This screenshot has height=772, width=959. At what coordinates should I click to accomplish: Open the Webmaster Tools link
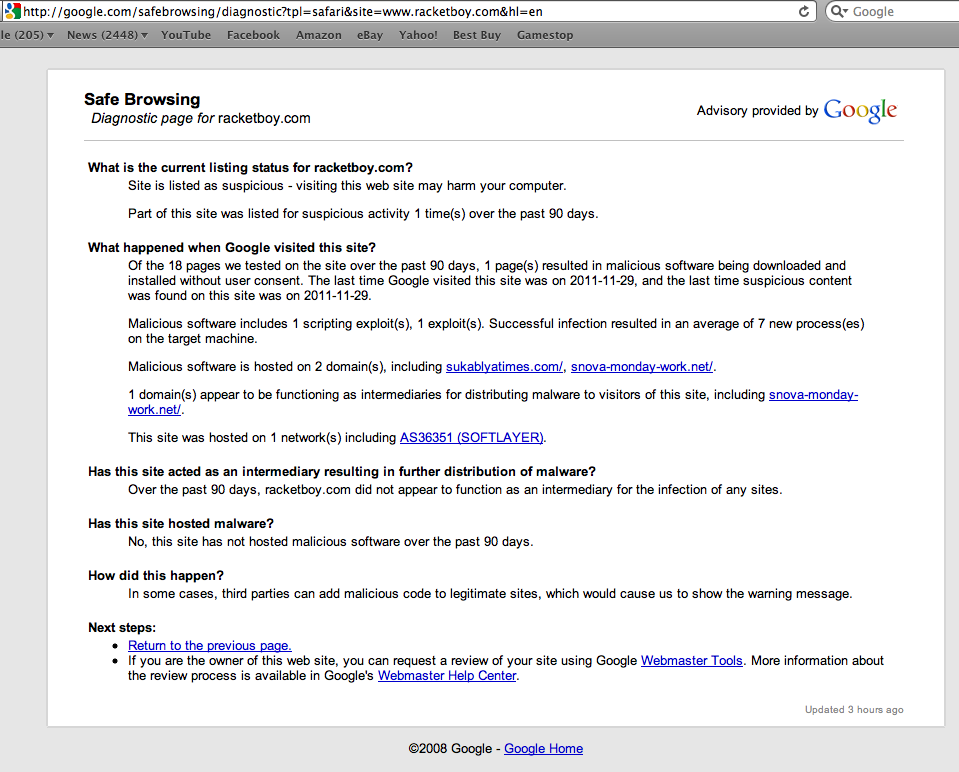tap(692, 661)
